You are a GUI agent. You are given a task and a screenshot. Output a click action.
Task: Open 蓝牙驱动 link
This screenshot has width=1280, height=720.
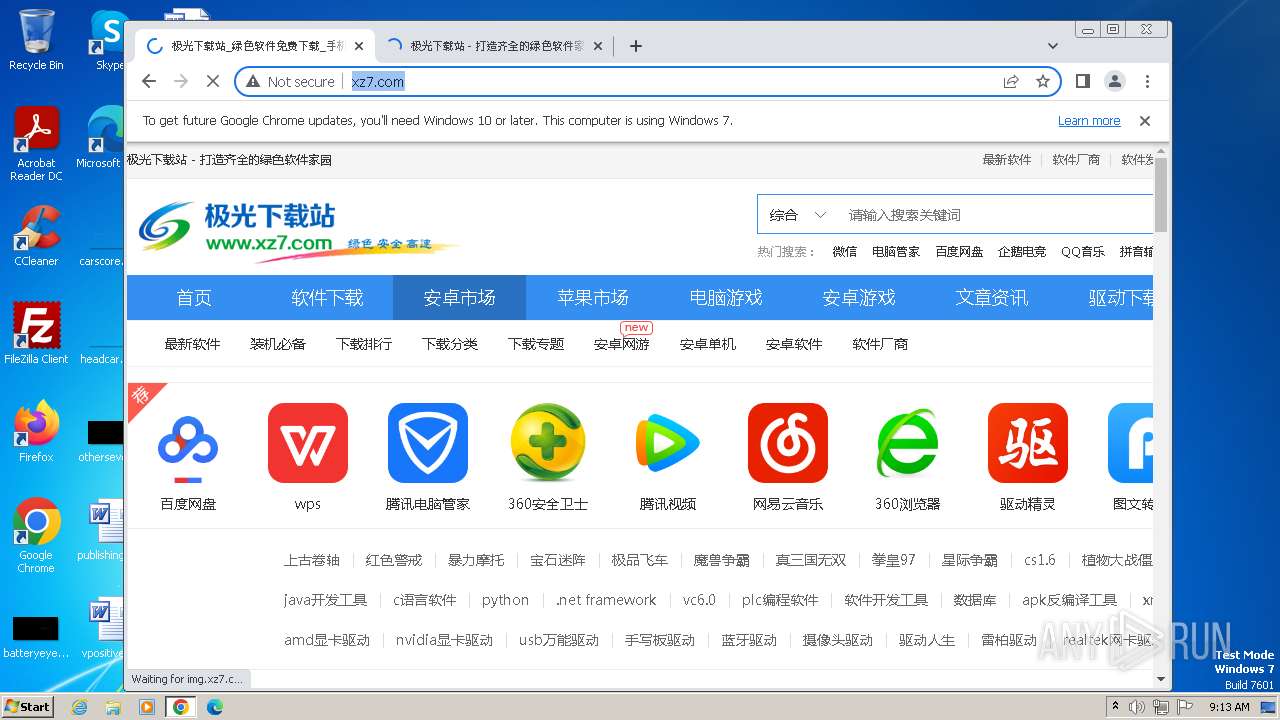tap(749, 640)
